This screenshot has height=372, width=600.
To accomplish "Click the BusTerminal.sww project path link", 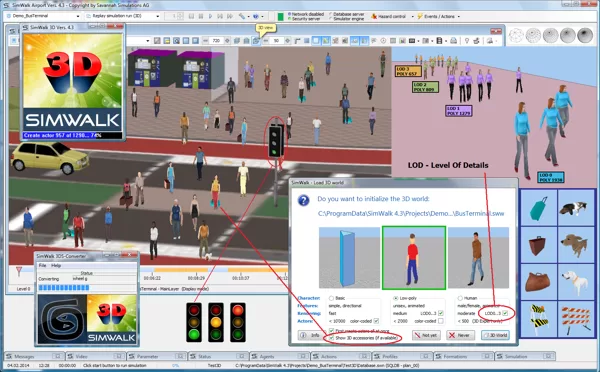I will tap(411, 214).
